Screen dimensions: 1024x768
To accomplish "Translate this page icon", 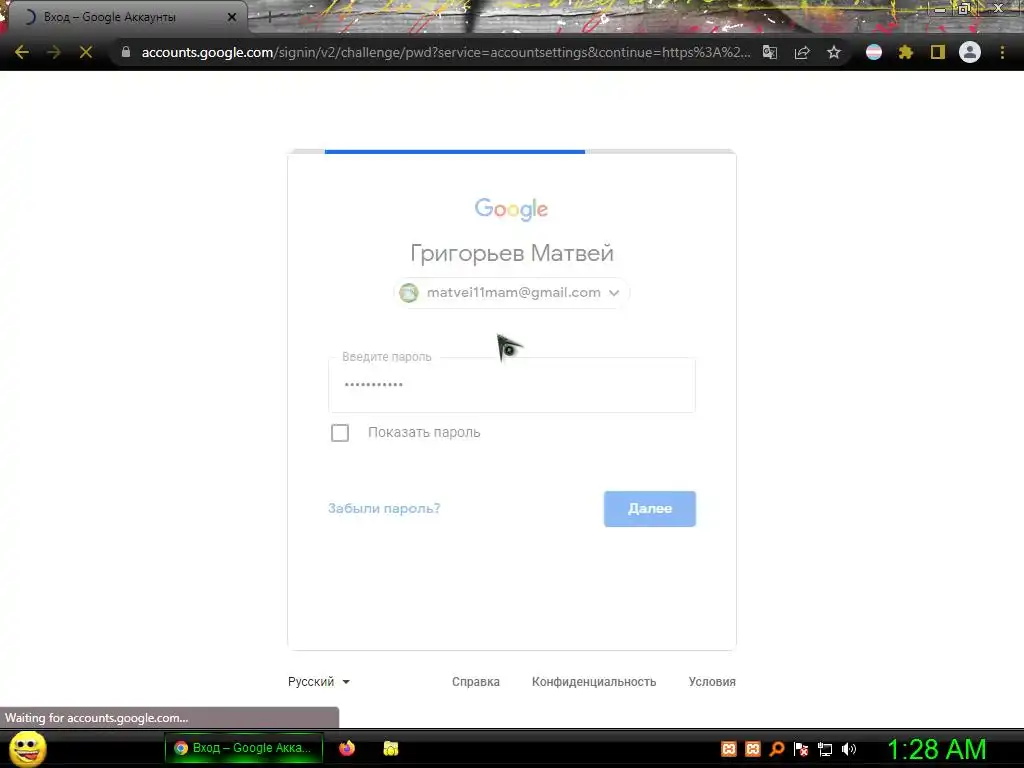I will [770, 52].
